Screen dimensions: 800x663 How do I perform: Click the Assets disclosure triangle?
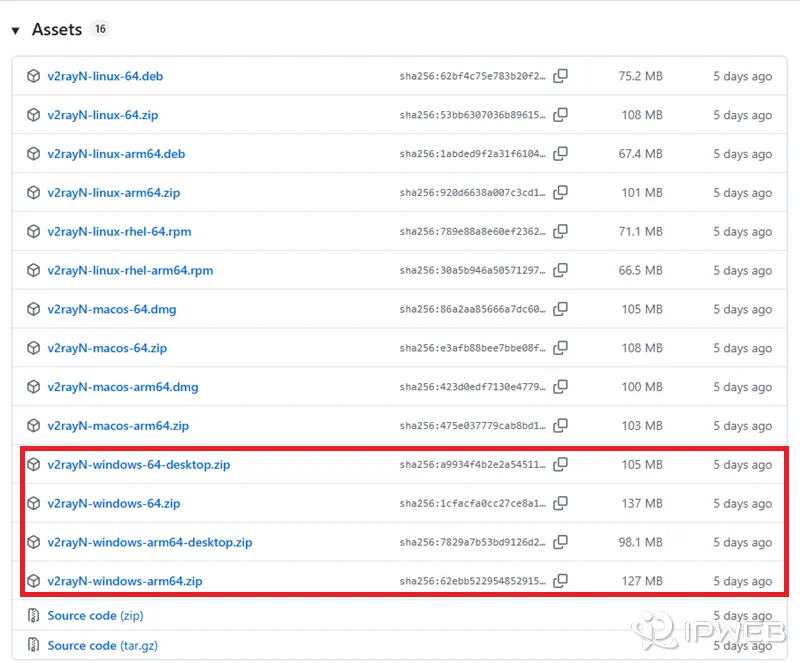14,29
